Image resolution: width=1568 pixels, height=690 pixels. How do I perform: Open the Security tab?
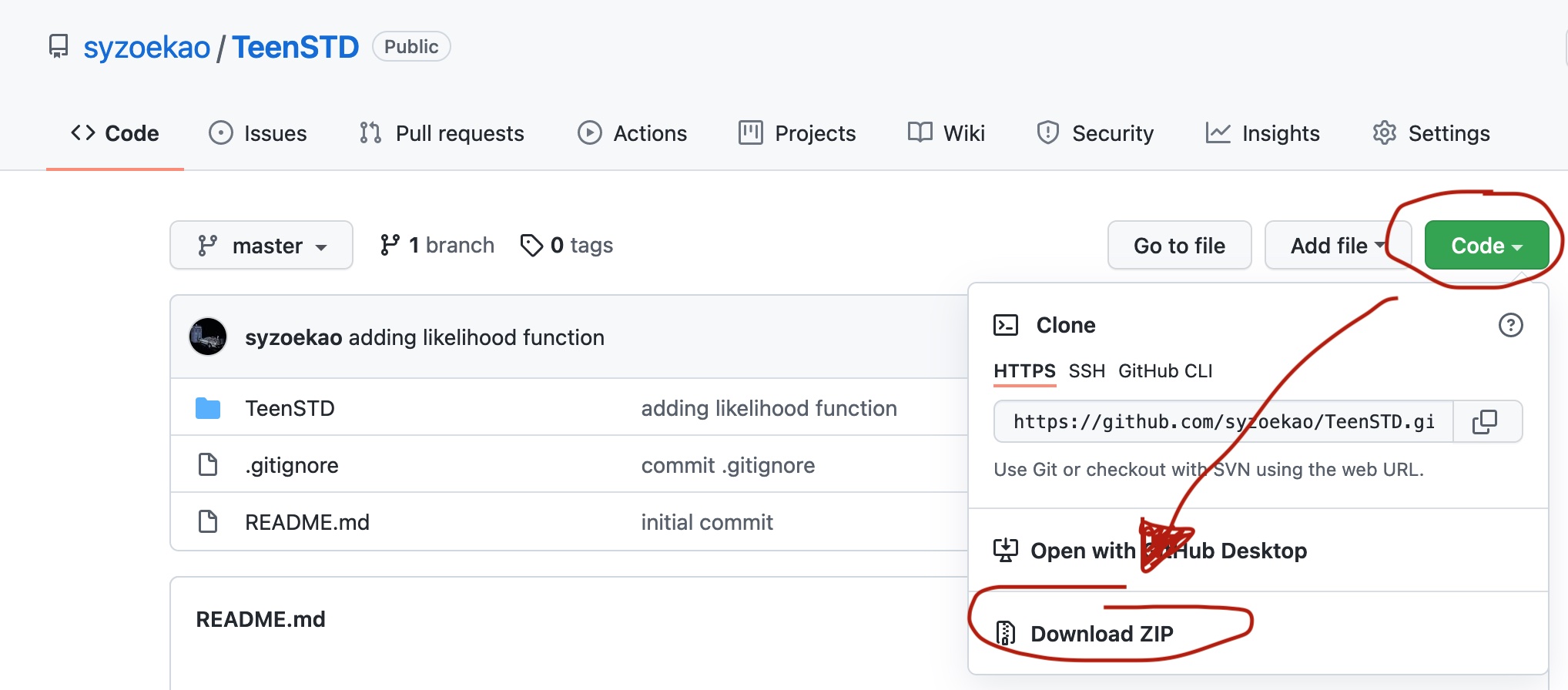[1095, 133]
